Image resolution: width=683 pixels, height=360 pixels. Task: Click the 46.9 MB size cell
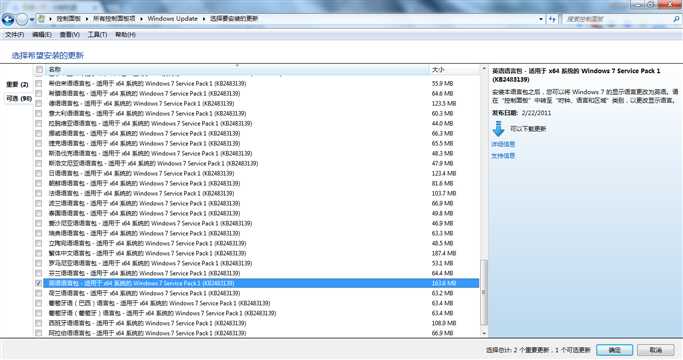coord(443,223)
